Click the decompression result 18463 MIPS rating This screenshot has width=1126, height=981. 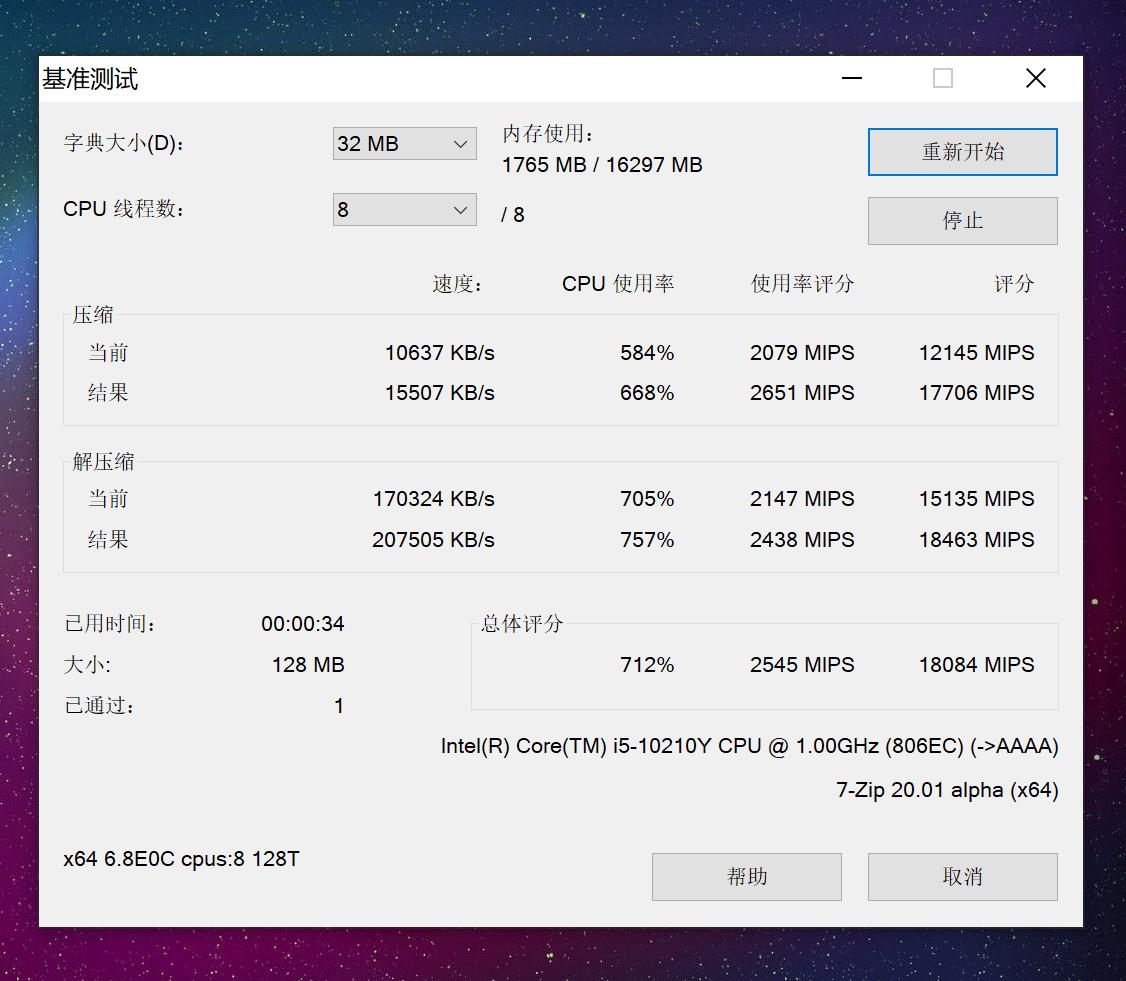pyautogui.click(x=976, y=540)
